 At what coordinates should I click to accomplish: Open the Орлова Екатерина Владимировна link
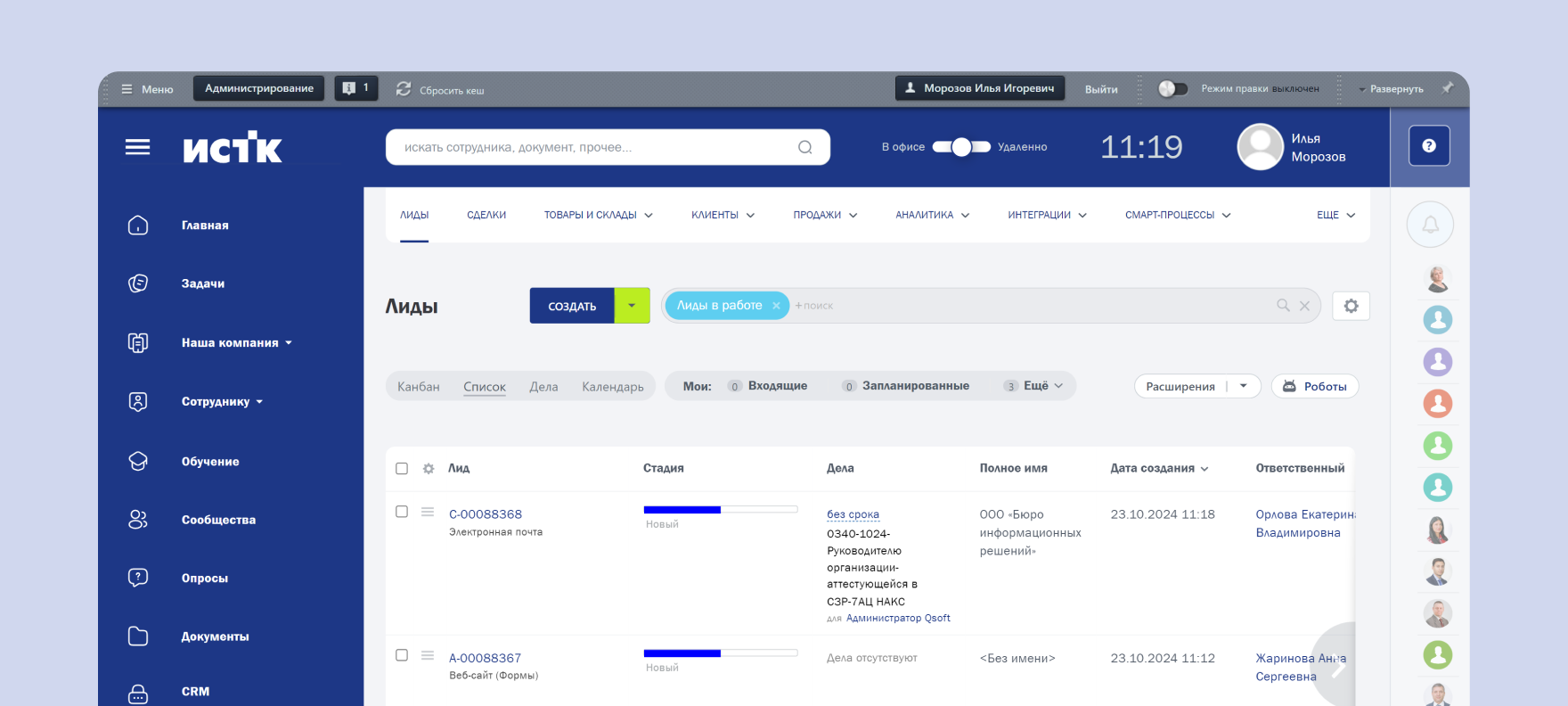click(1305, 523)
